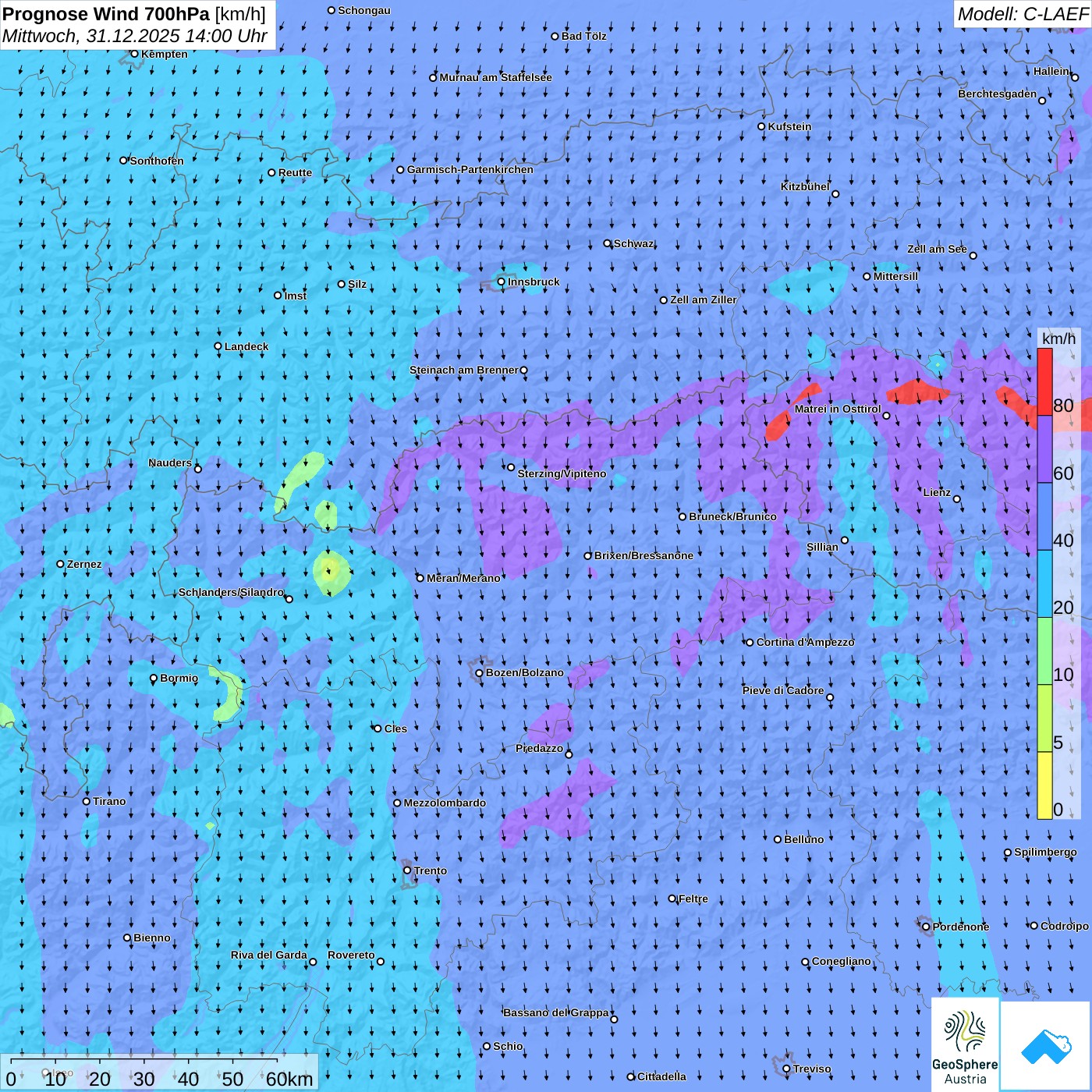The height and width of the screenshot is (1092, 1092).
Task: Select the red 80+ km/h legend swatch
Action: point(1044,382)
